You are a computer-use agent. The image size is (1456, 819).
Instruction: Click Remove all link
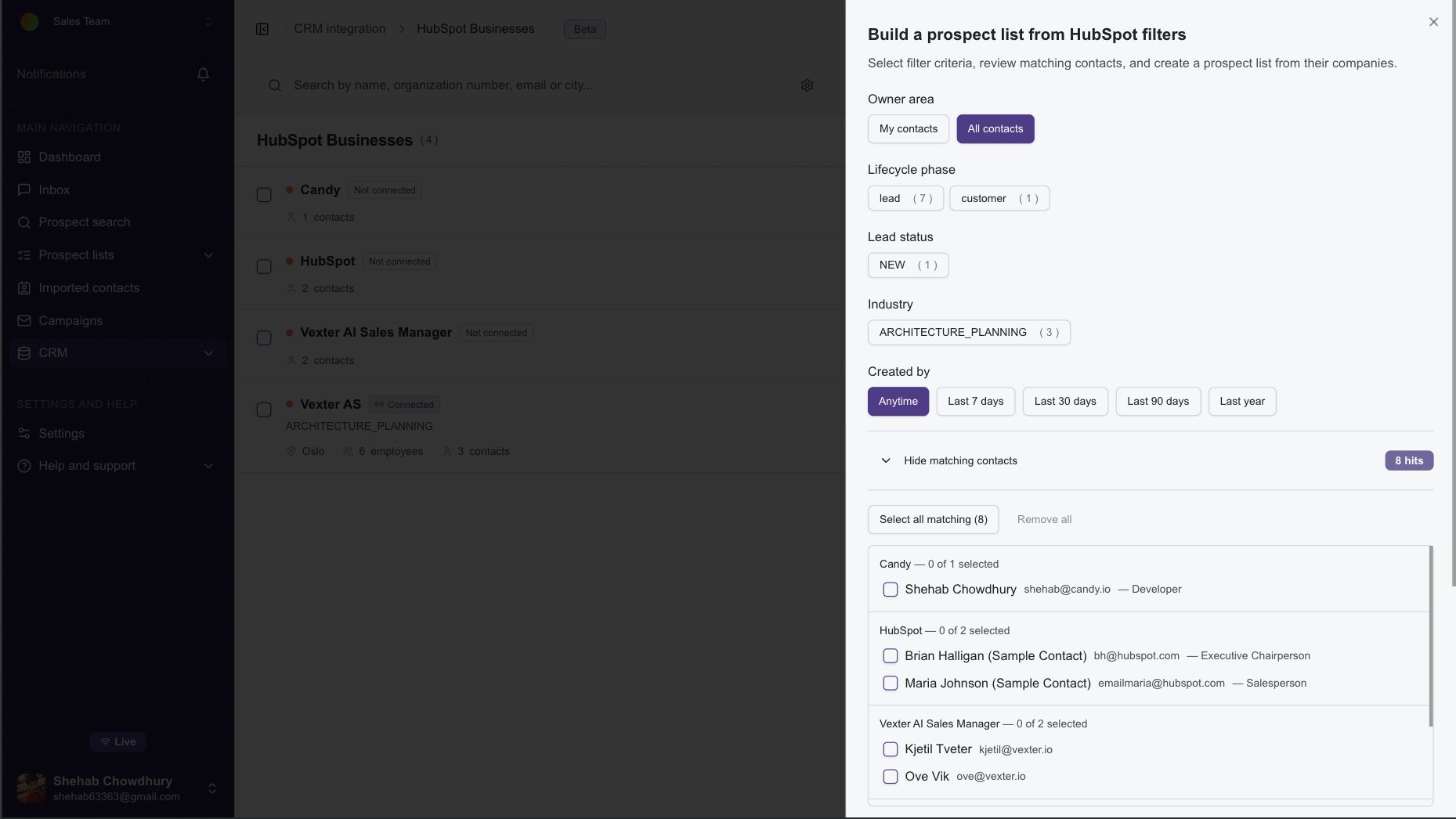tap(1044, 520)
